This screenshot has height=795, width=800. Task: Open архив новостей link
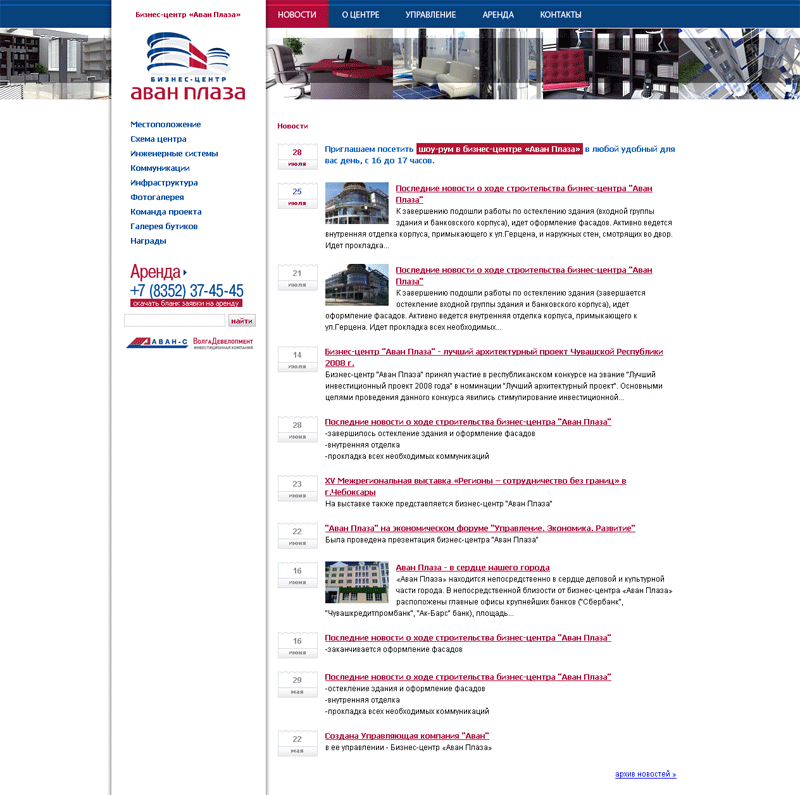[x=645, y=774]
